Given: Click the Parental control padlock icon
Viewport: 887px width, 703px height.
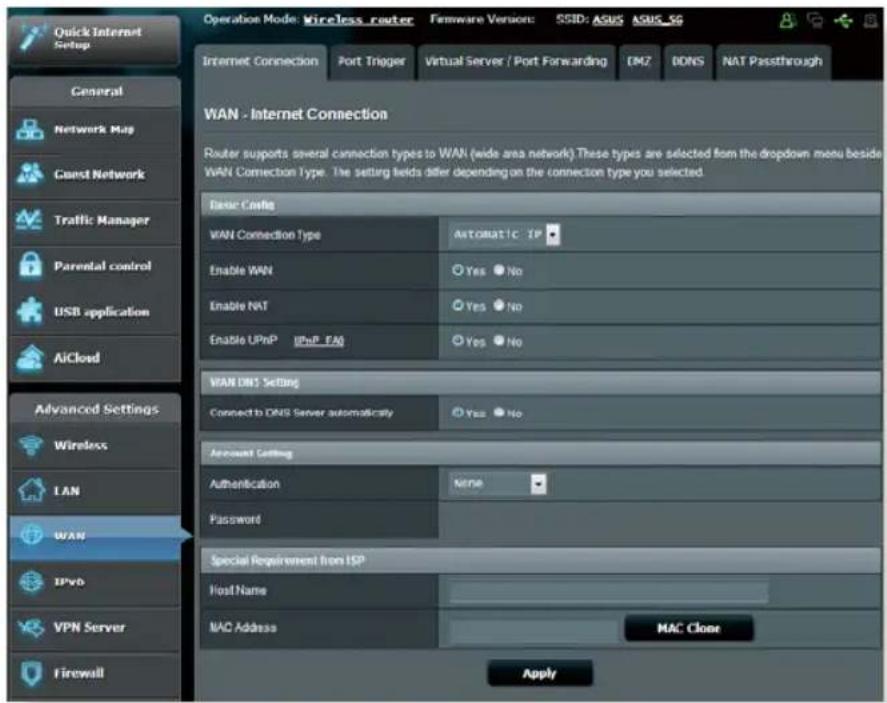Looking at the screenshot, I should [30, 265].
